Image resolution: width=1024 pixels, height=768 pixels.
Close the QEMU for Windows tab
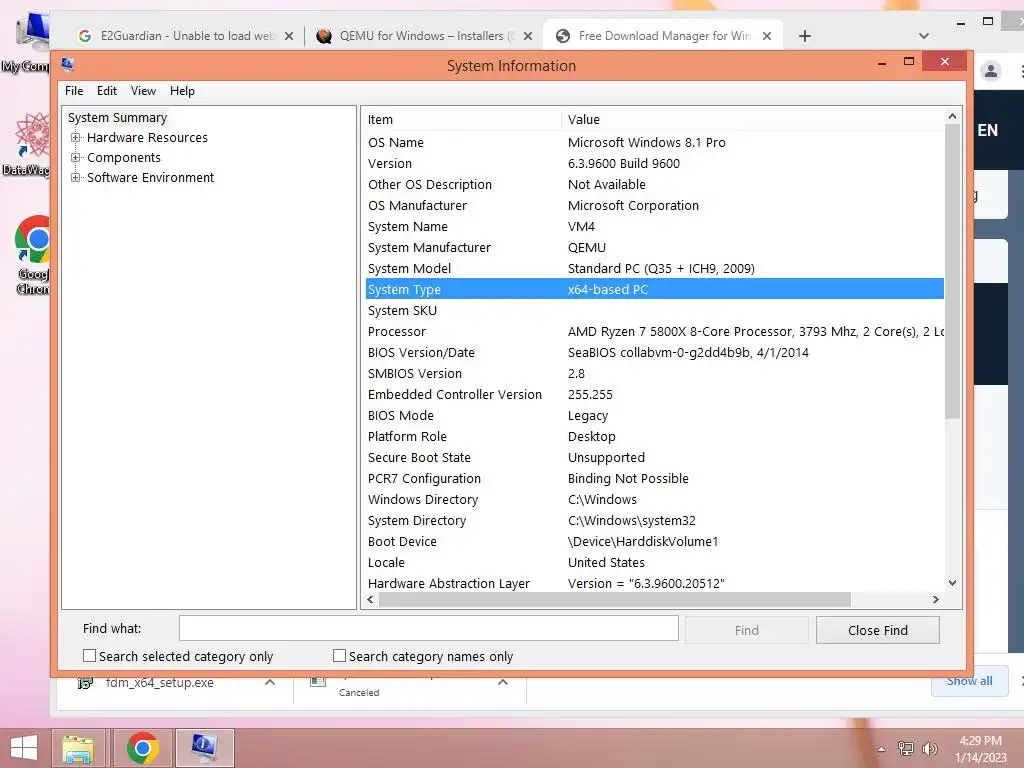coord(528,36)
